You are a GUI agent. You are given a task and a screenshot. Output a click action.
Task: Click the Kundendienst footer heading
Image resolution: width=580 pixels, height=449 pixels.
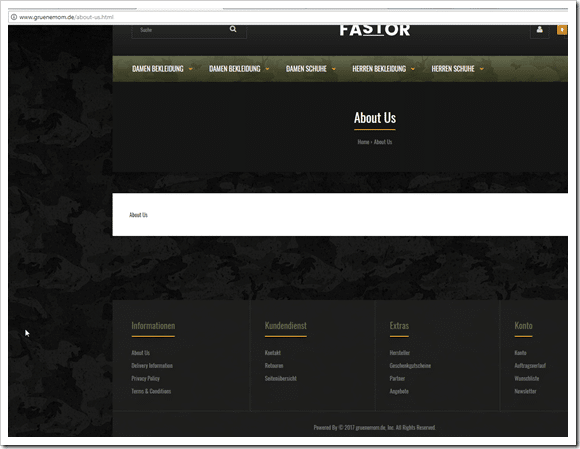286,326
